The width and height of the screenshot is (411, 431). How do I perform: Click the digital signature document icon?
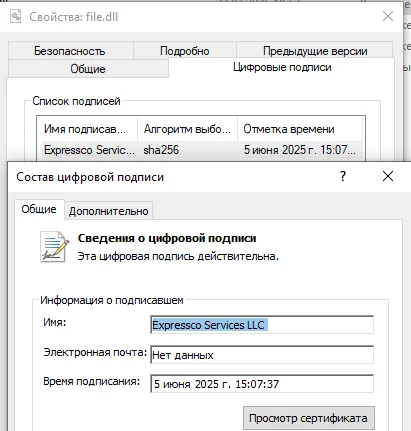[x=54, y=247]
